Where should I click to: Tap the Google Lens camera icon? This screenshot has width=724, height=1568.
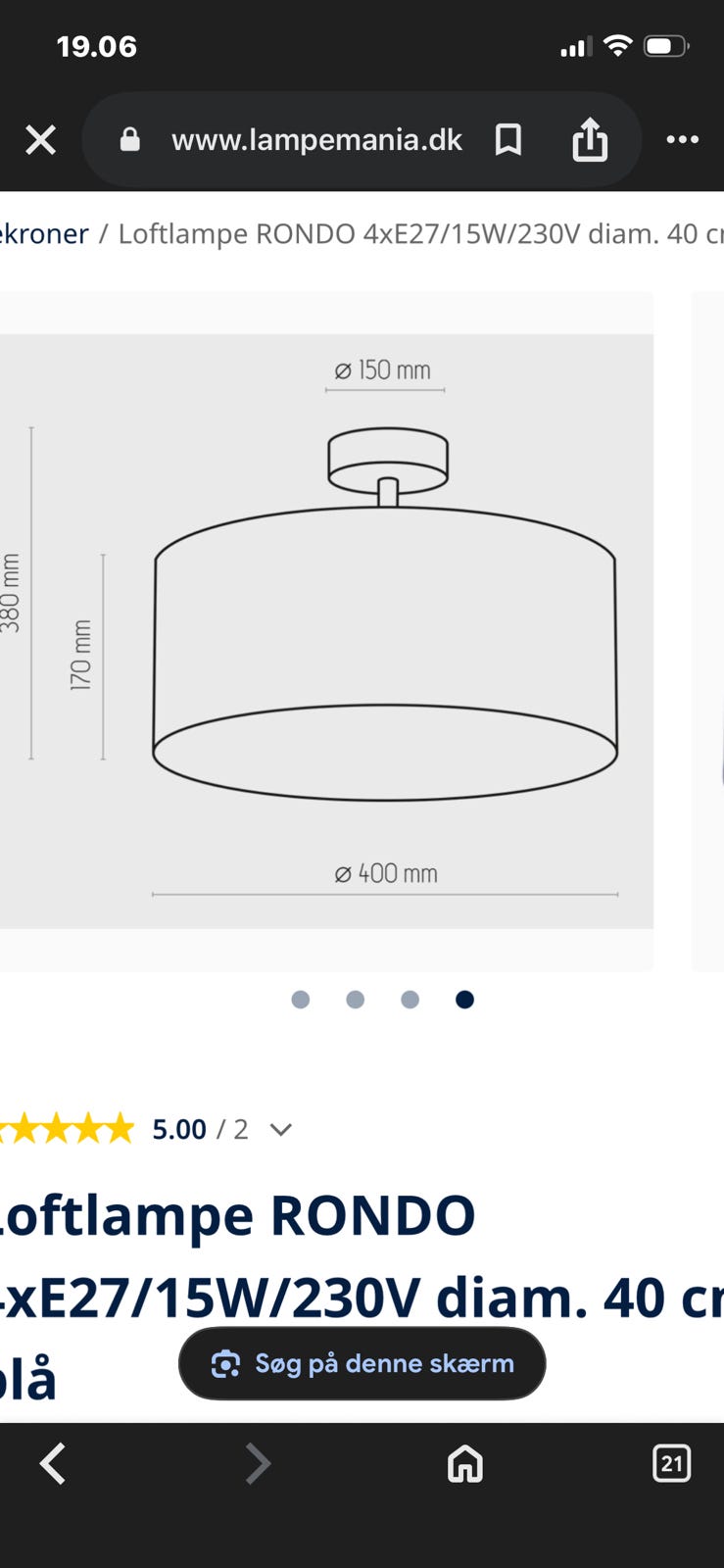click(x=225, y=1363)
